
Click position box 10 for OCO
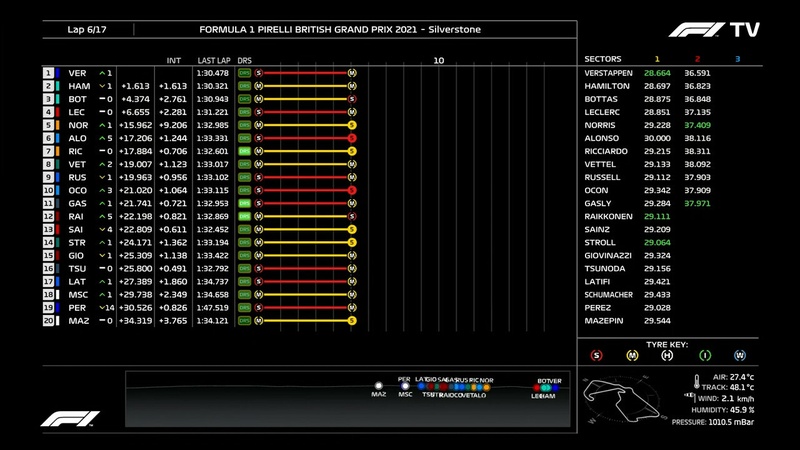(x=48, y=190)
